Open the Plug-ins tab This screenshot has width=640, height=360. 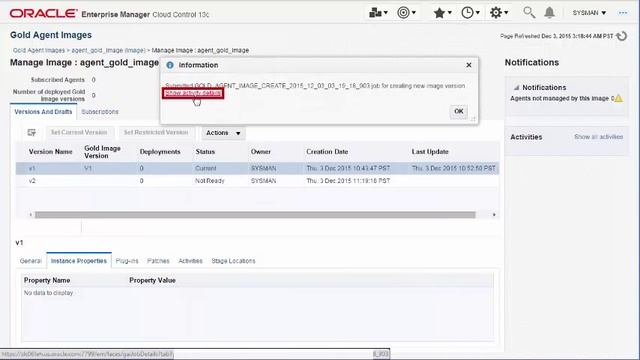[x=127, y=261]
